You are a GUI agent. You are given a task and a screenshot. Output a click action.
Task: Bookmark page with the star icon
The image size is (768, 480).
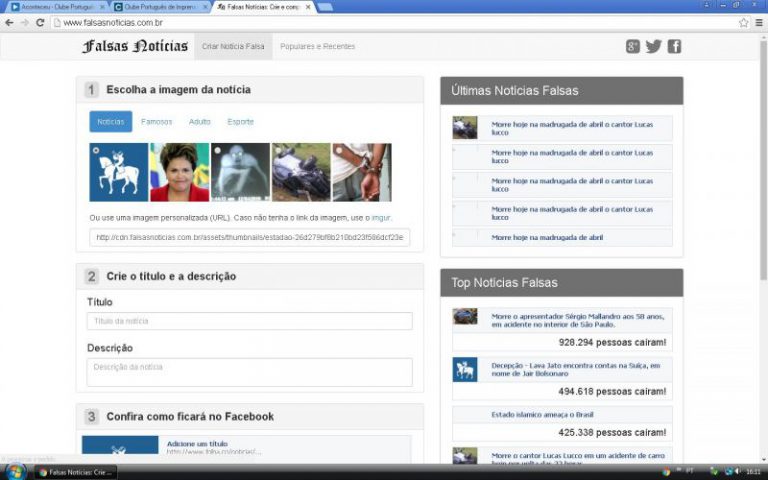[x=744, y=23]
